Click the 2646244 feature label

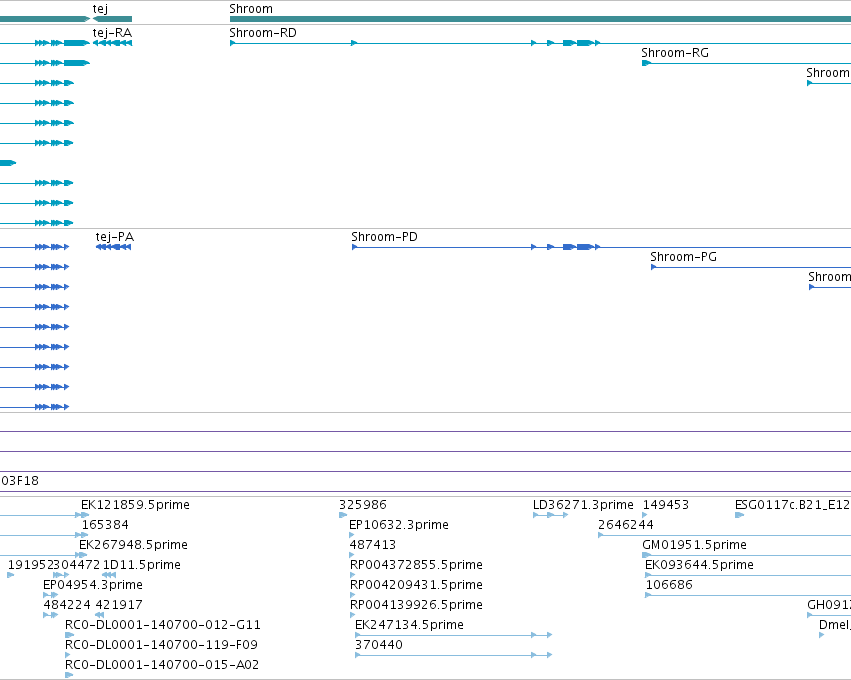pos(626,525)
